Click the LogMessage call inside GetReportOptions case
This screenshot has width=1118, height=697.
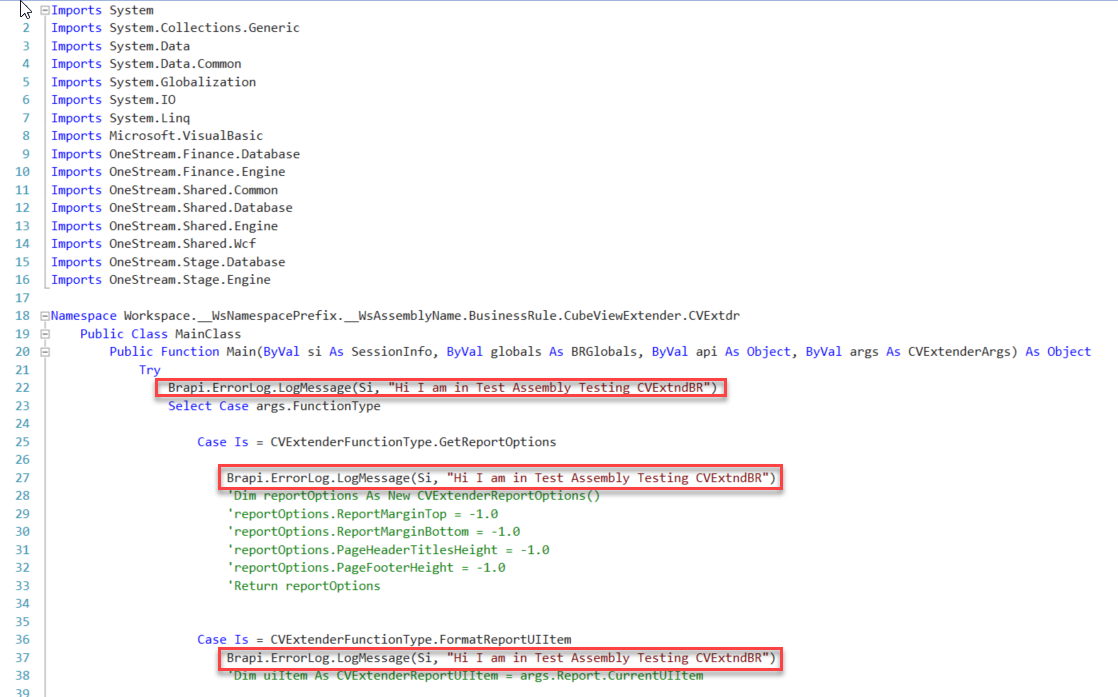click(x=500, y=477)
